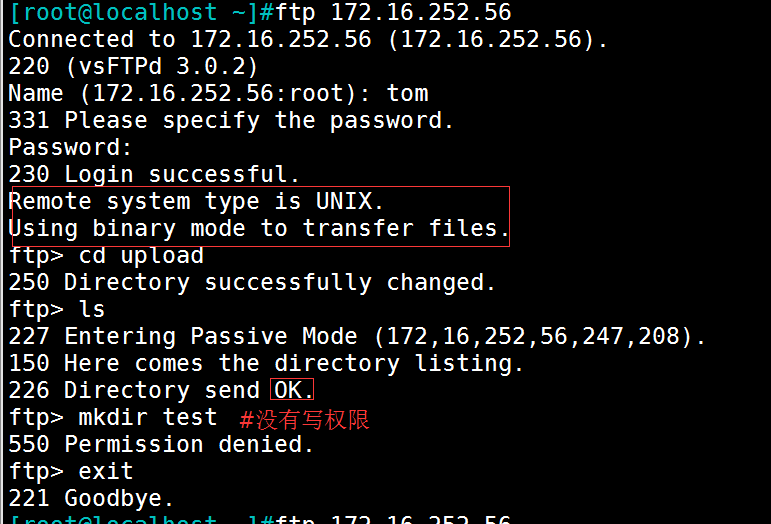Click the 'Password:' prompt
Screen dimensions: 771x524
[71, 147]
